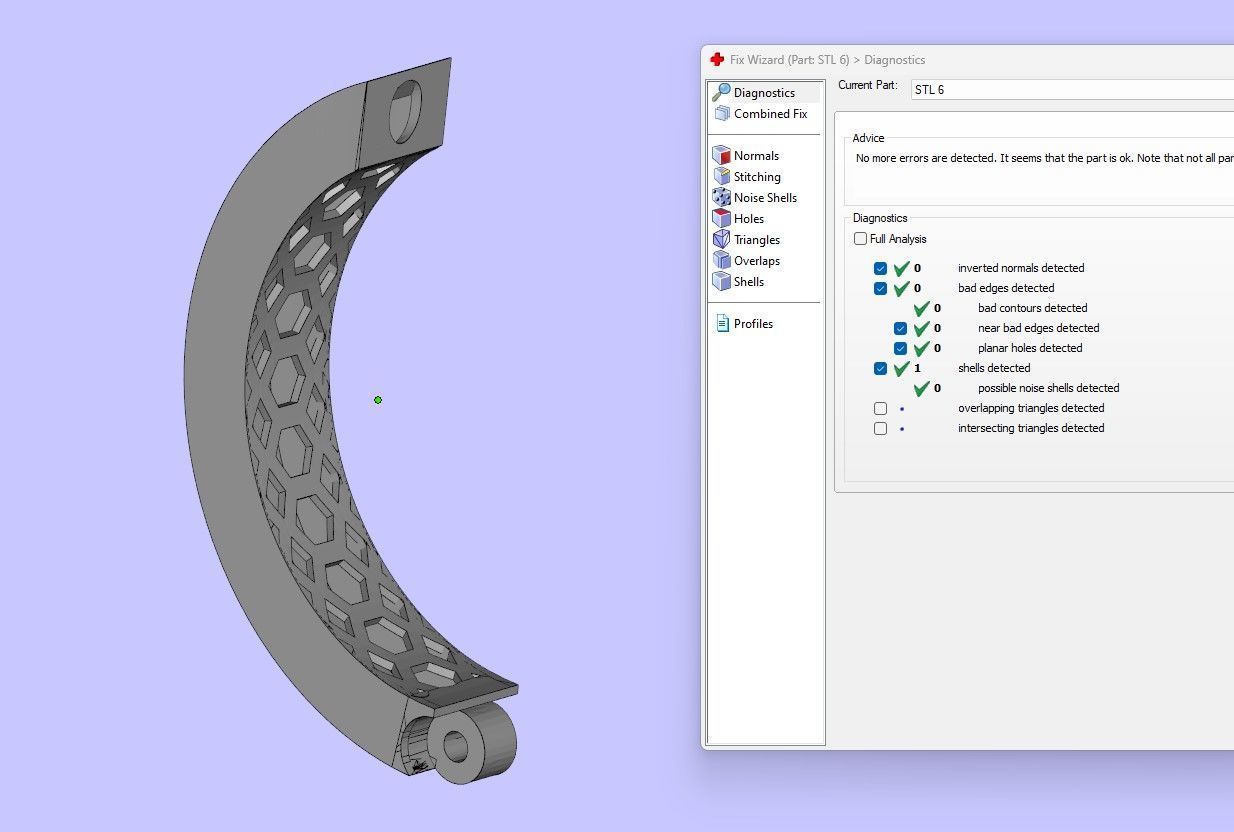Uncheck shells detected checkbox
This screenshot has height=832, width=1234.
[x=880, y=368]
